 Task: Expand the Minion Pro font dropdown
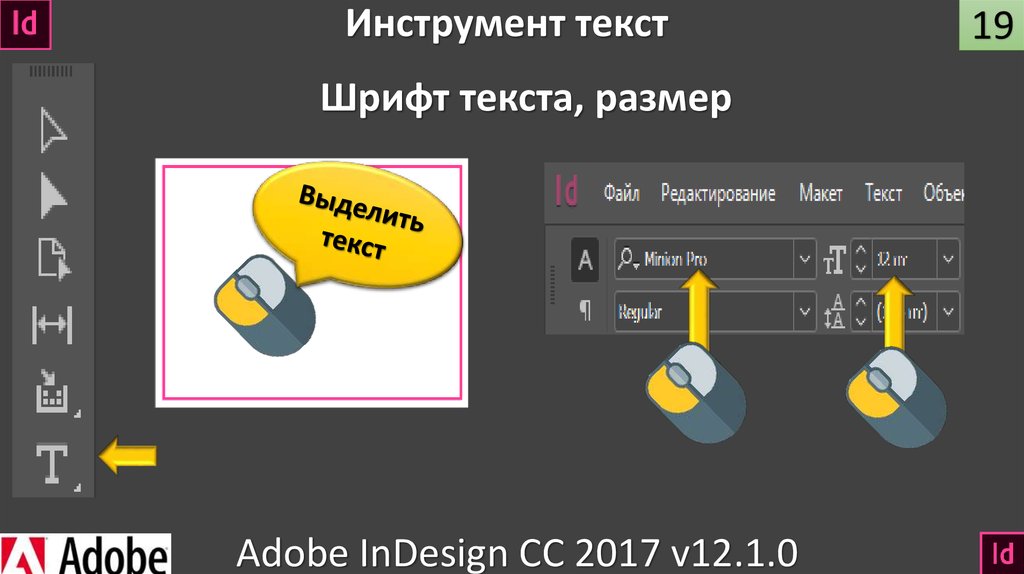805,259
